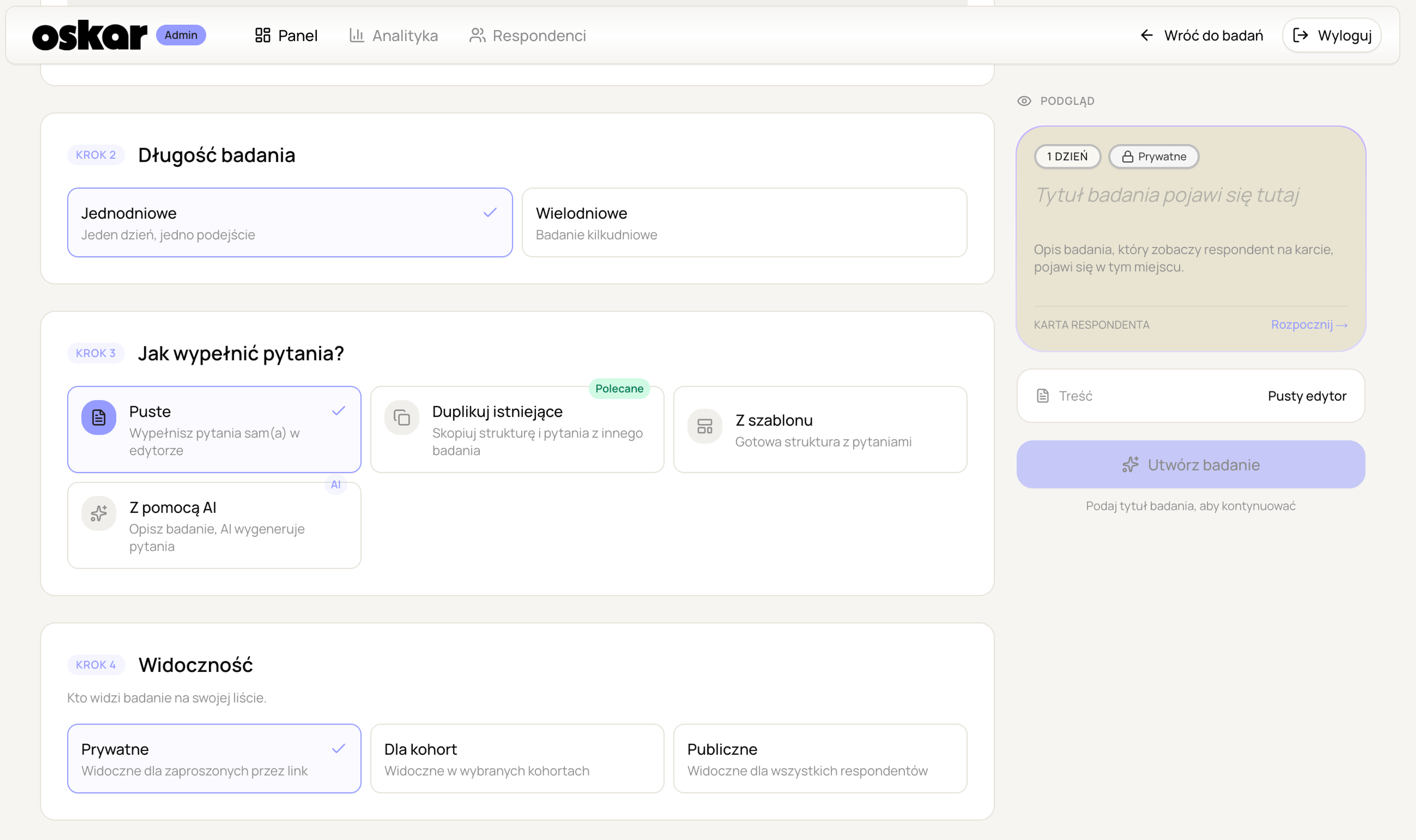The width and height of the screenshot is (1416, 840).
Task: Click the sparkle icon on Z pomocą AI
Action: tap(98, 513)
